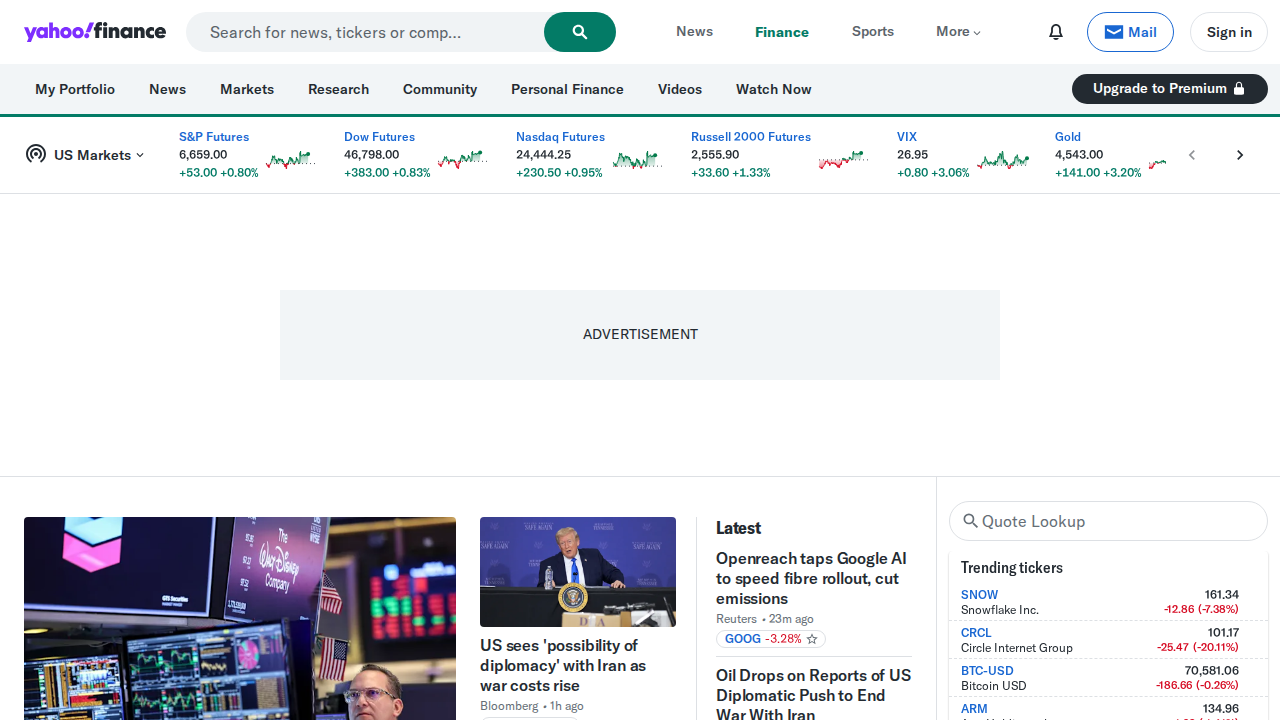Viewport: 1280px width, 720px height.
Task: Click the Yahoo Finance logo
Action: tap(95, 31)
